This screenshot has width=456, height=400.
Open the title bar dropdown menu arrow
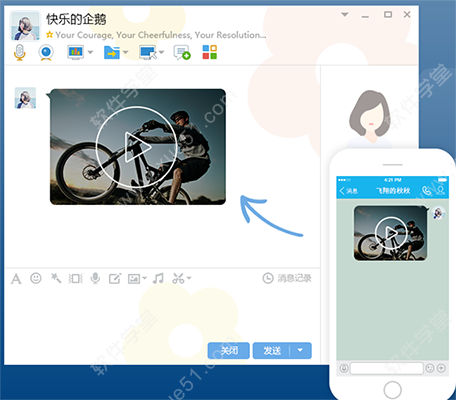pyautogui.click(x=345, y=15)
